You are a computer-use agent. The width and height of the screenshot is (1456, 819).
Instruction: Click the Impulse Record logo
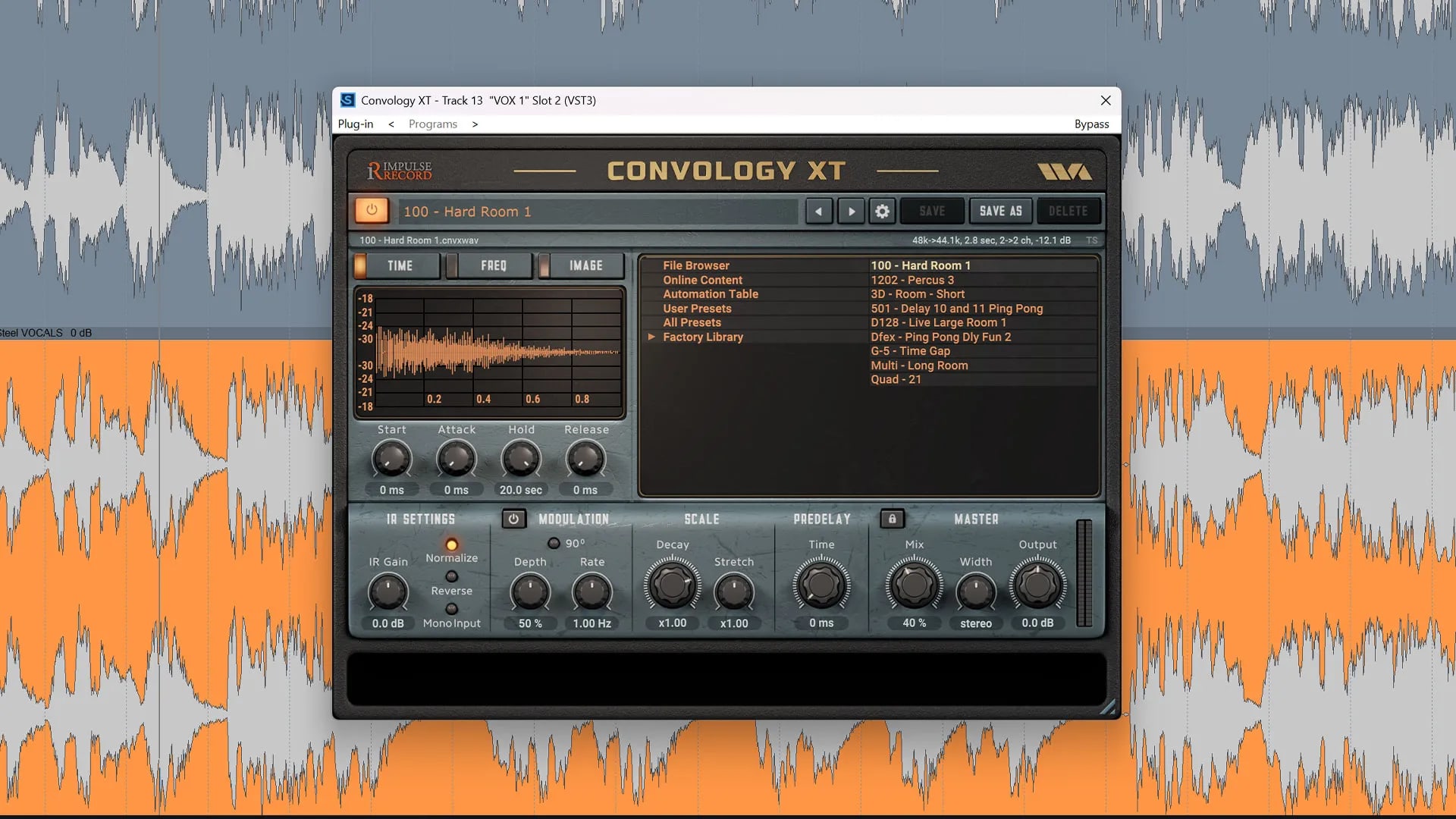pos(400,171)
